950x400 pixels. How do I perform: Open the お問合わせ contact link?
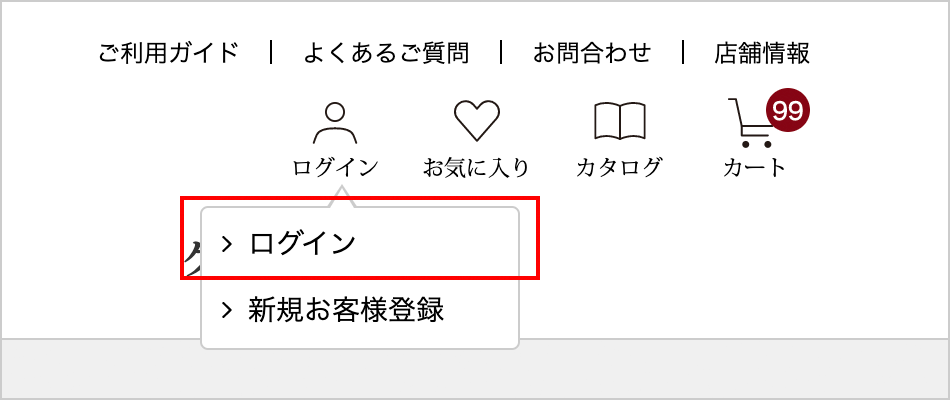(x=592, y=53)
